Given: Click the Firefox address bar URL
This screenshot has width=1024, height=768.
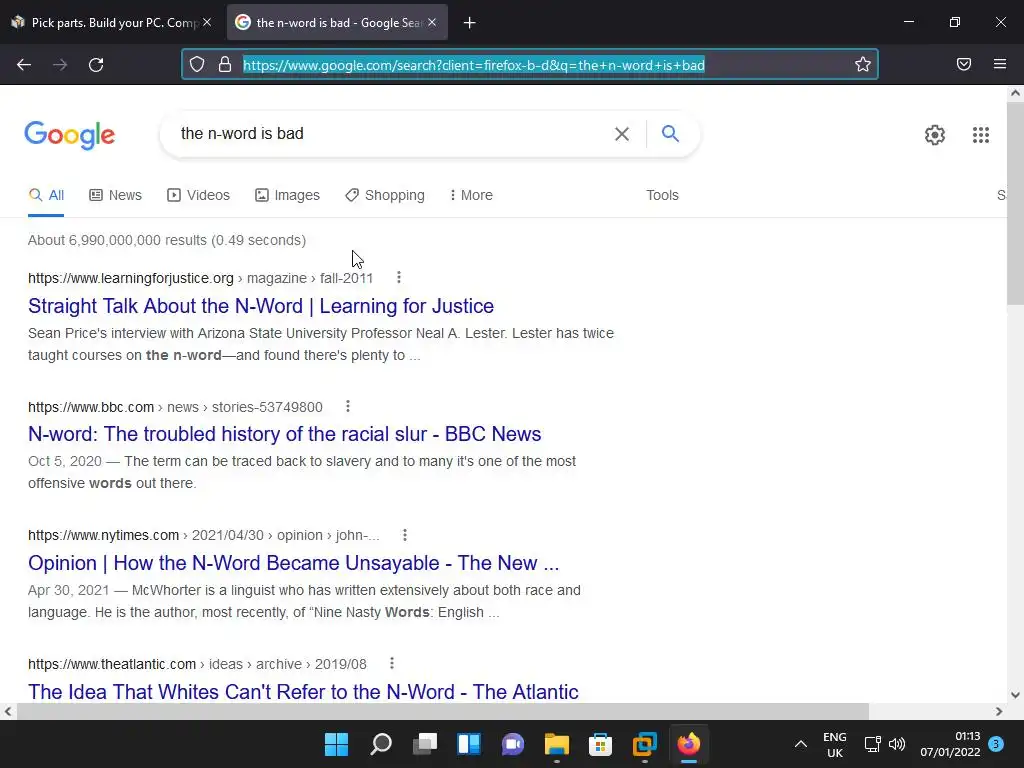Looking at the screenshot, I should click(473, 65).
